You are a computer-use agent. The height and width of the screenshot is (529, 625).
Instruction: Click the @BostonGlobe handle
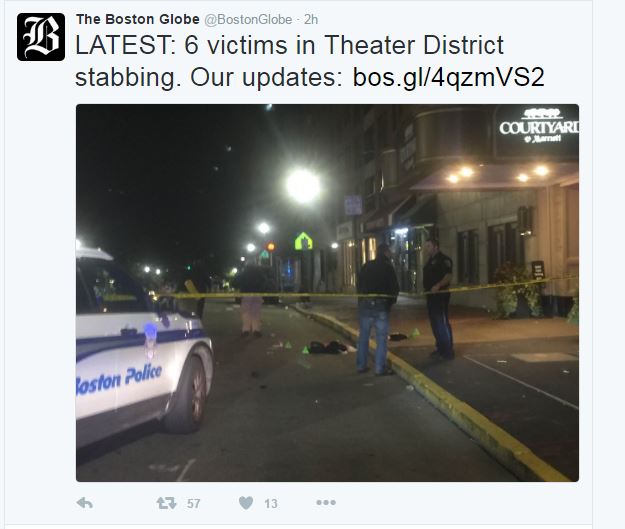click(248, 20)
